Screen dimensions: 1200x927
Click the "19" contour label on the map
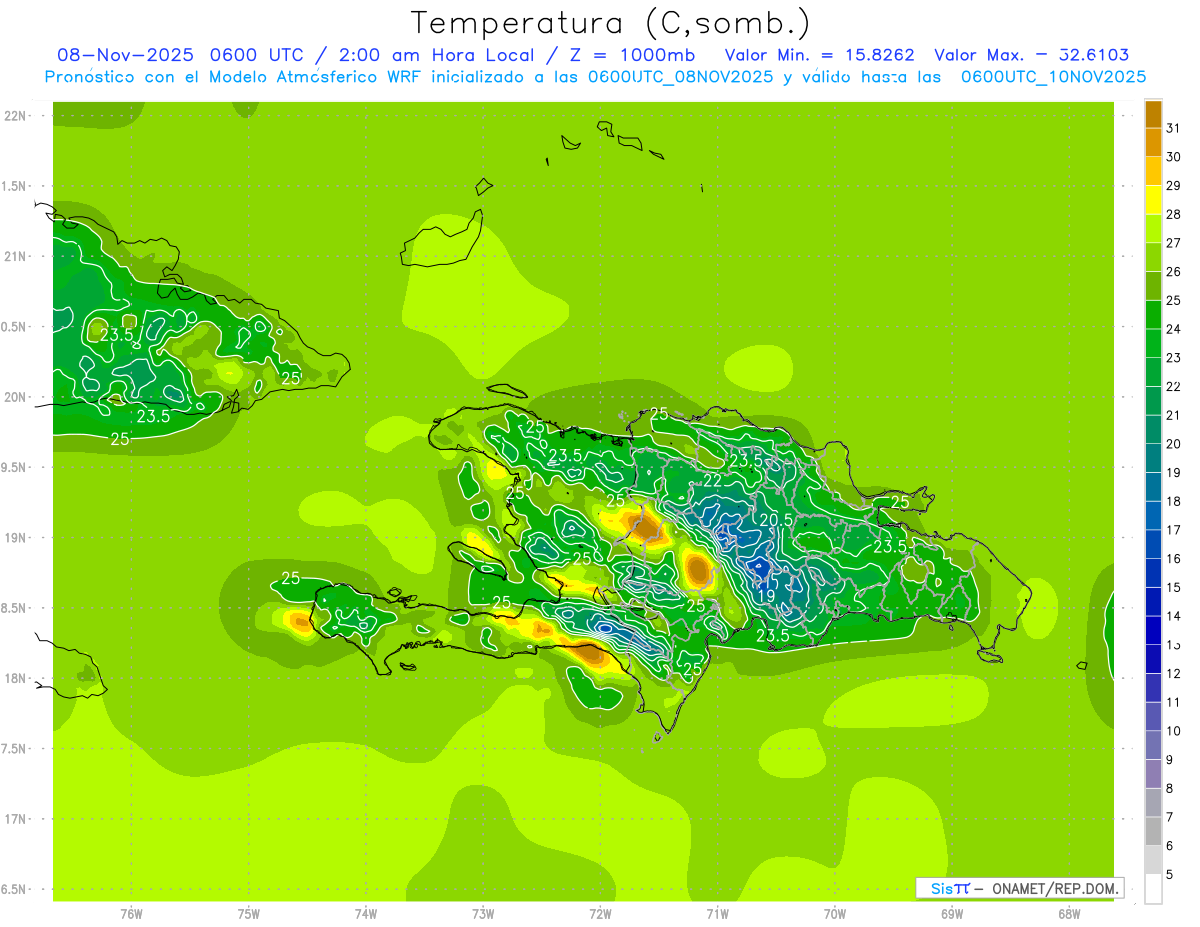click(766, 596)
